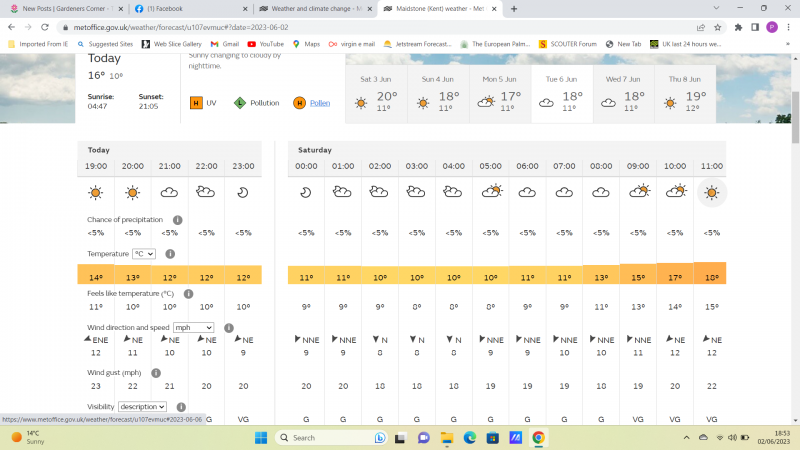Screen dimensions: 800x450
Task: Select the Mon 5 Jun forecast tab
Action: [x=499, y=94]
